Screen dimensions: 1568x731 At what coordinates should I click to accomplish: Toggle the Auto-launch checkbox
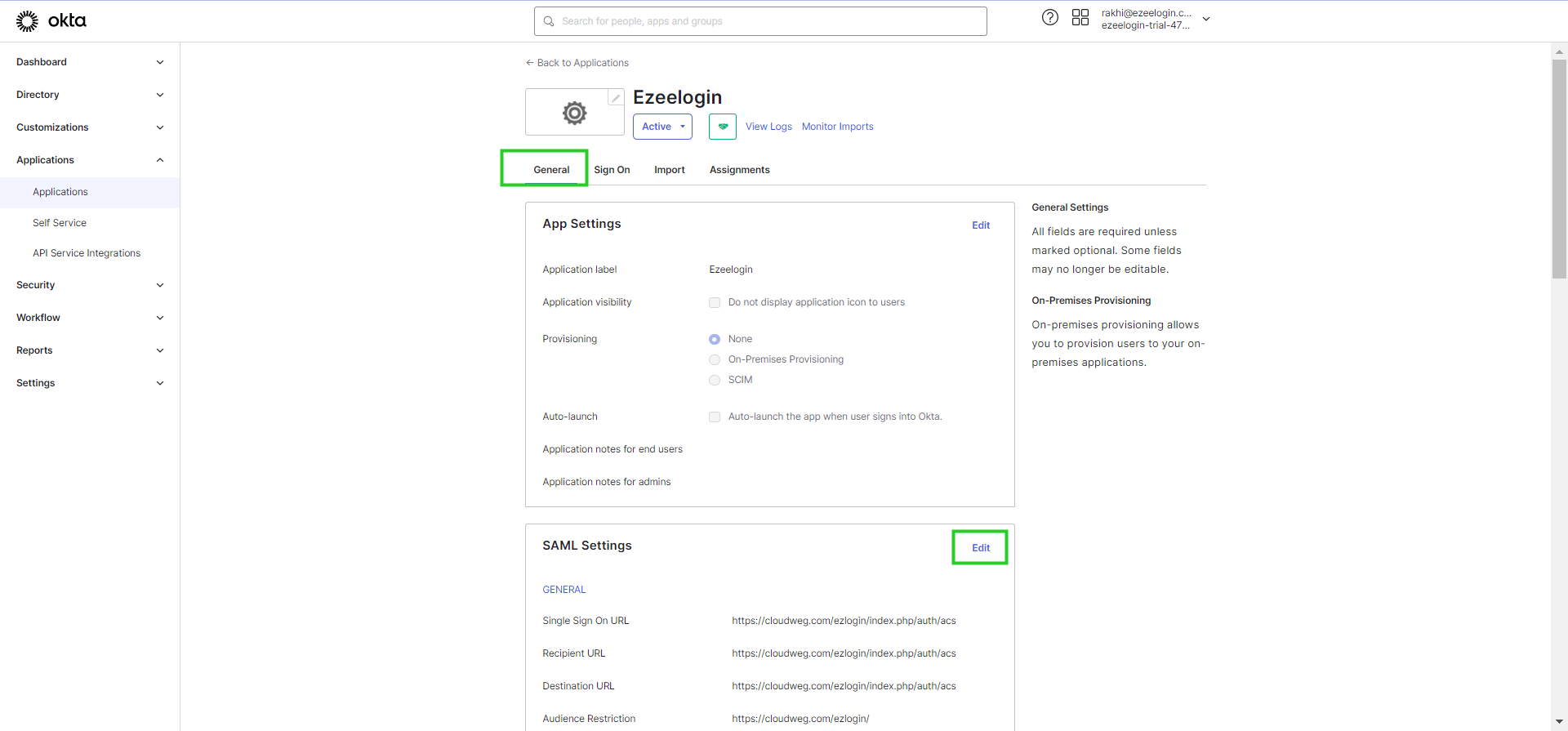point(715,417)
